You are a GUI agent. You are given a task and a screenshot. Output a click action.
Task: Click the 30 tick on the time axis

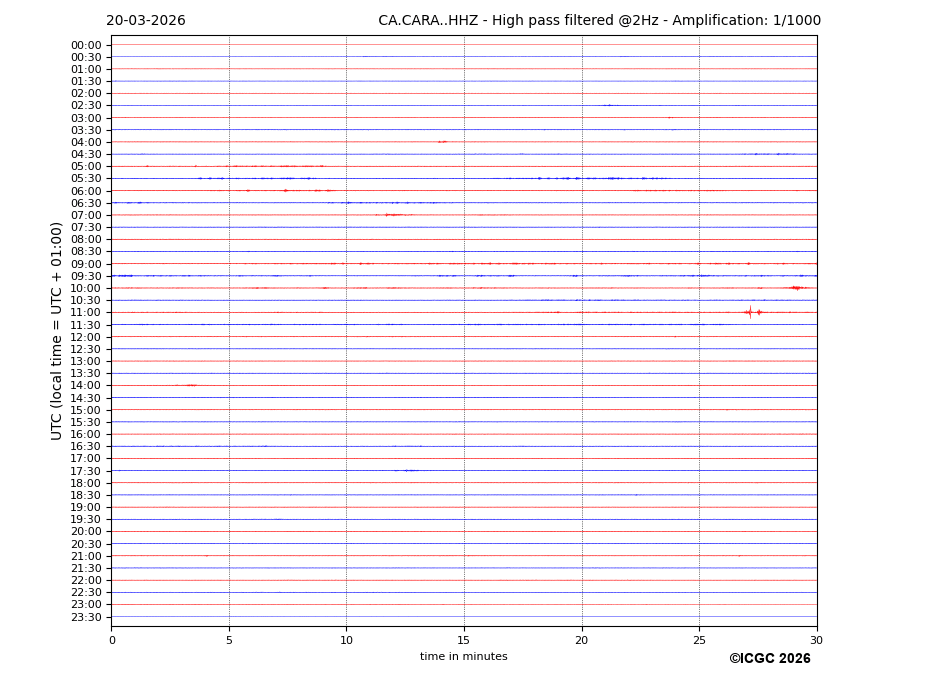tap(816, 640)
